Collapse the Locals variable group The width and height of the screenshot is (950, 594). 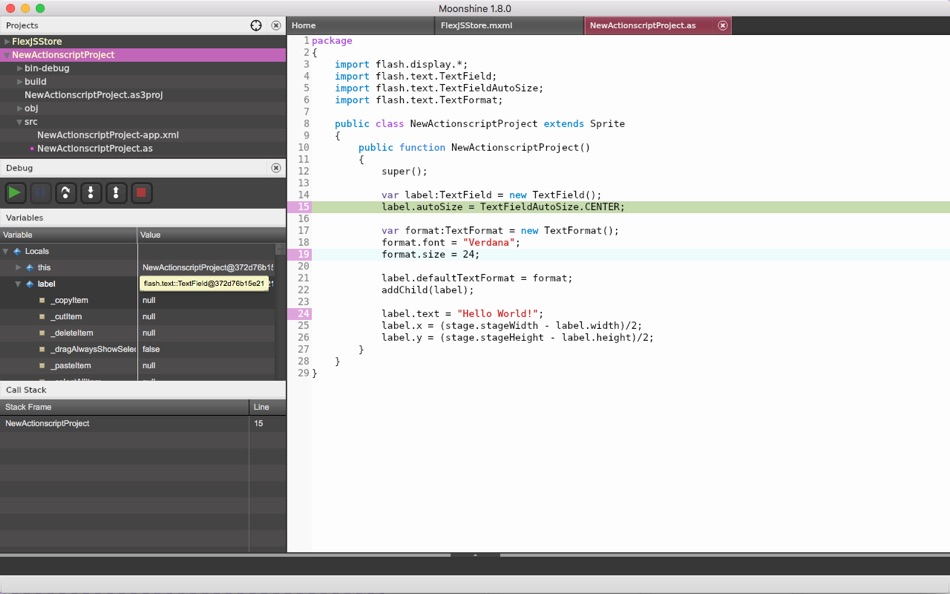tap(5, 251)
